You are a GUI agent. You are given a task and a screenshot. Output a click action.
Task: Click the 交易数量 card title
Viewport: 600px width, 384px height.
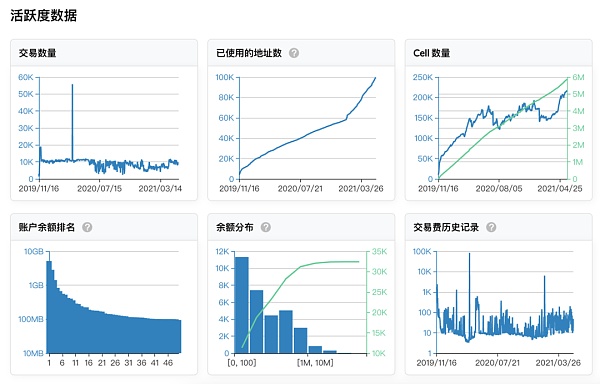pos(38,53)
